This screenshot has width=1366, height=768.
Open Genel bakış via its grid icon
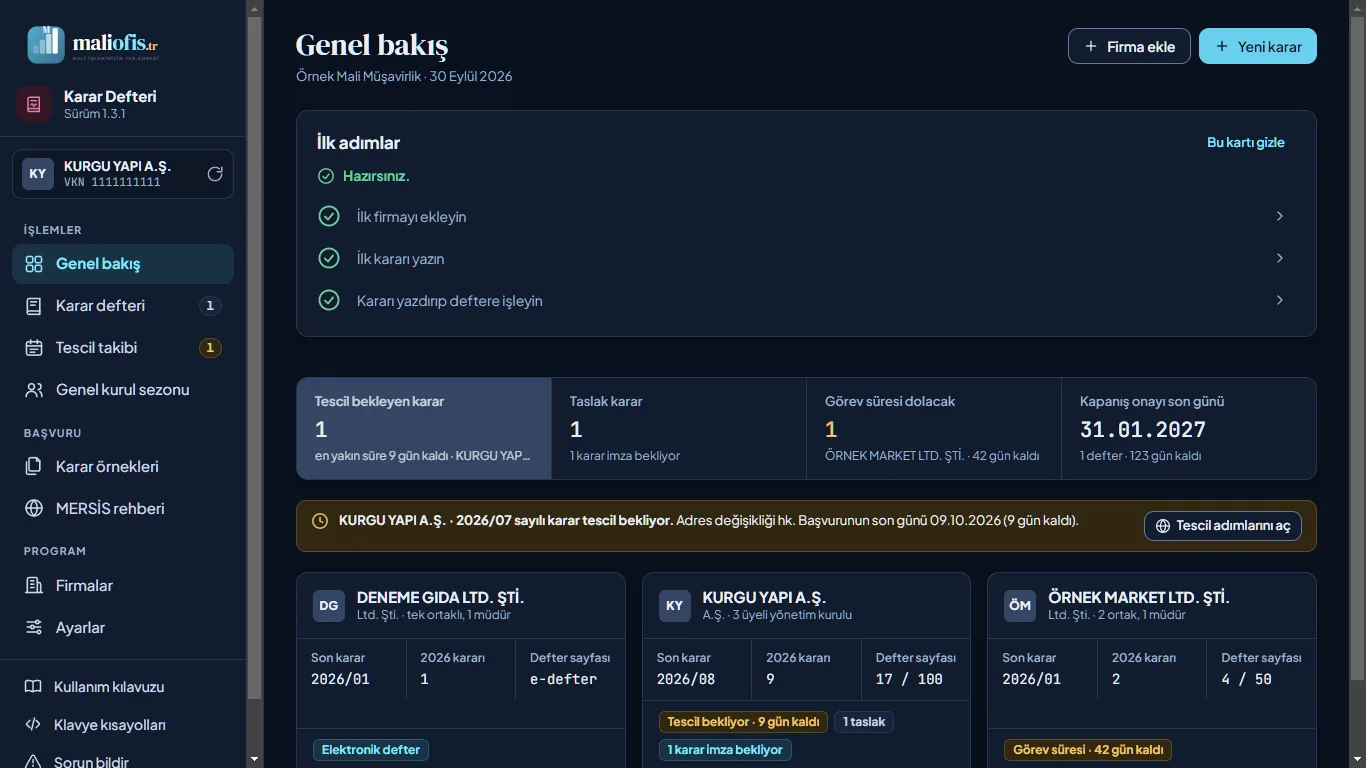(x=34, y=264)
